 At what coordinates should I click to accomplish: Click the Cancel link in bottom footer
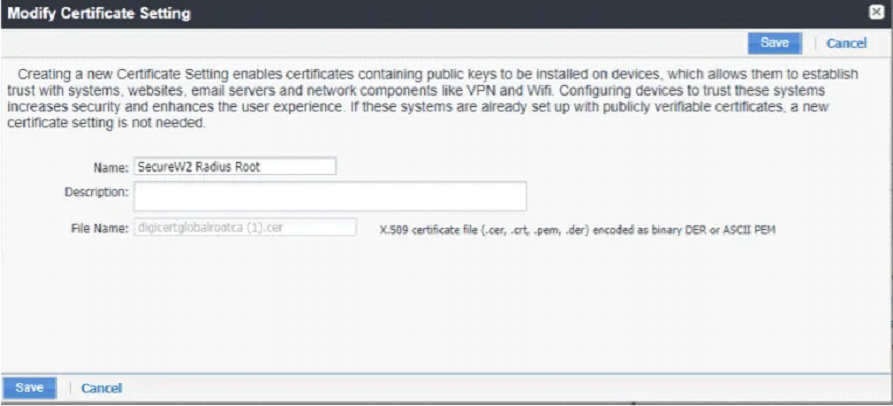[101, 388]
